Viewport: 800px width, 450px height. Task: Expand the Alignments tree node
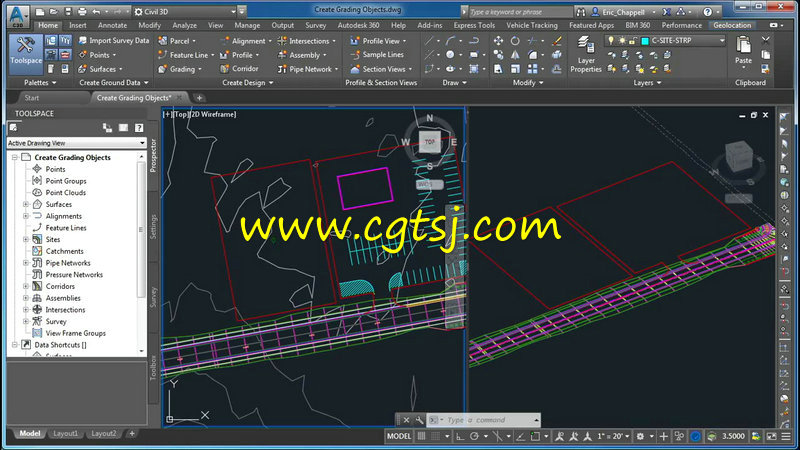(26, 216)
